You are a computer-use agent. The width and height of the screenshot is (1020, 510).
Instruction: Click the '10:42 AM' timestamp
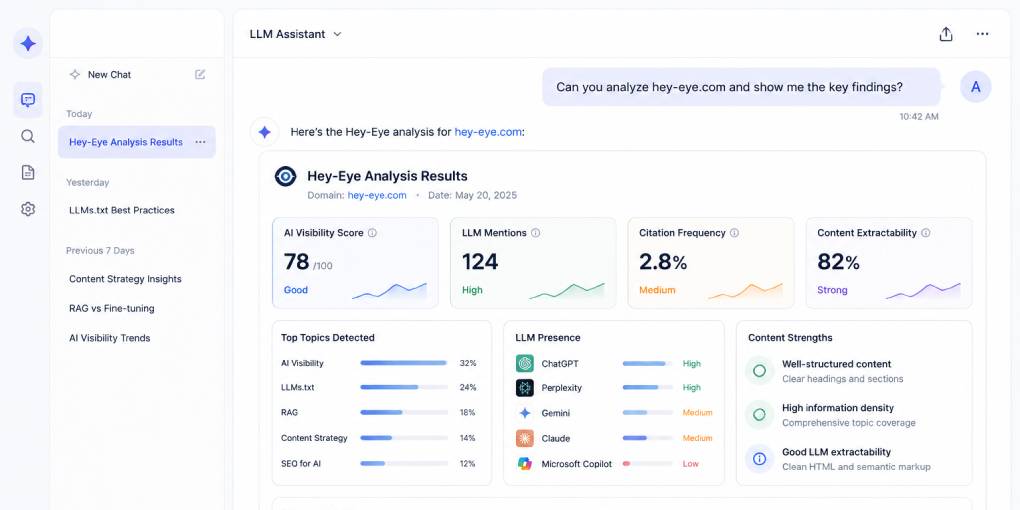[x=919, y=117]
